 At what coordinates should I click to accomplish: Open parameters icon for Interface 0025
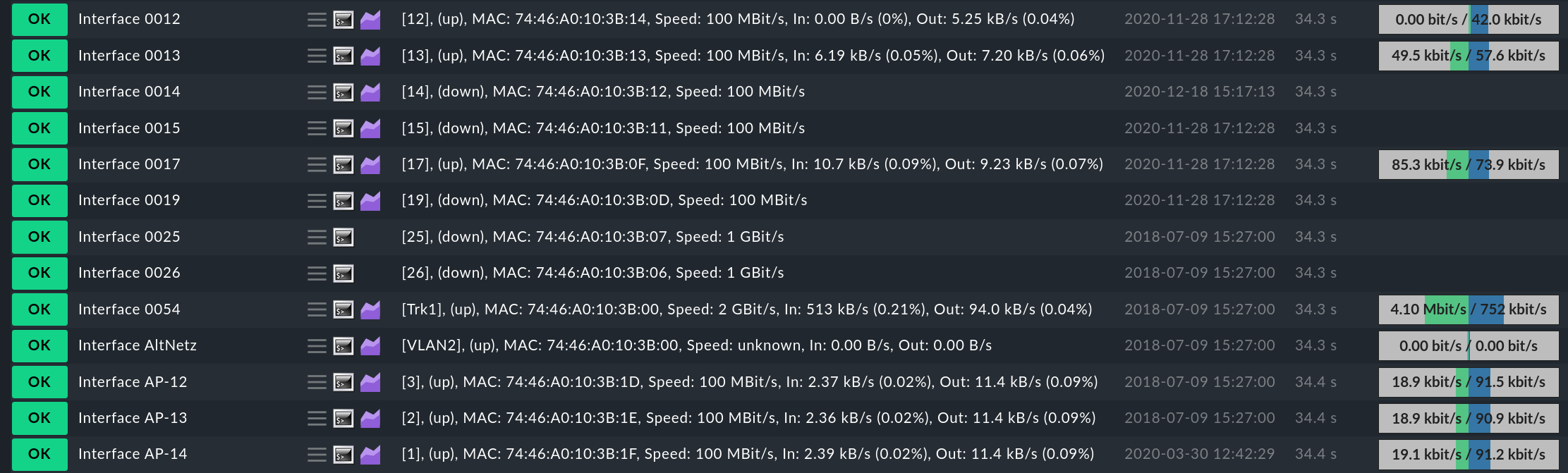click(x=344, y=238)
